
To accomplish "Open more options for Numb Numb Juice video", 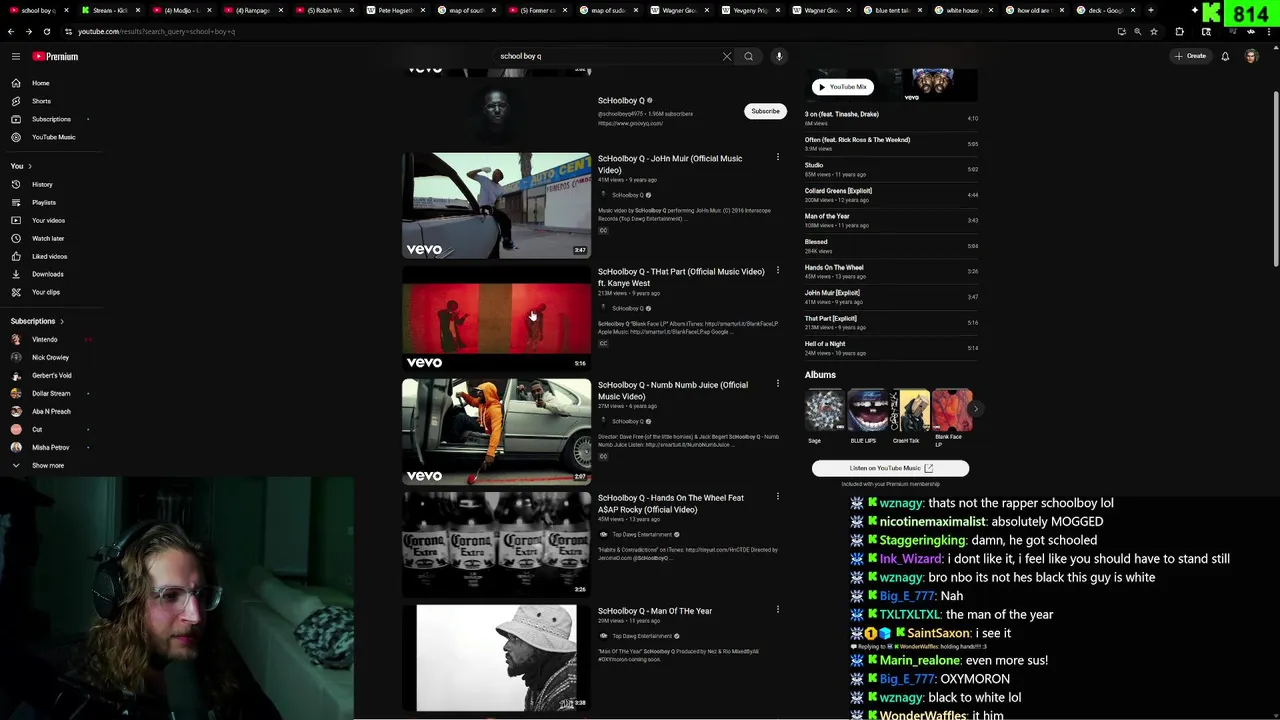I will pyautogui.click(x=777, y=383).
